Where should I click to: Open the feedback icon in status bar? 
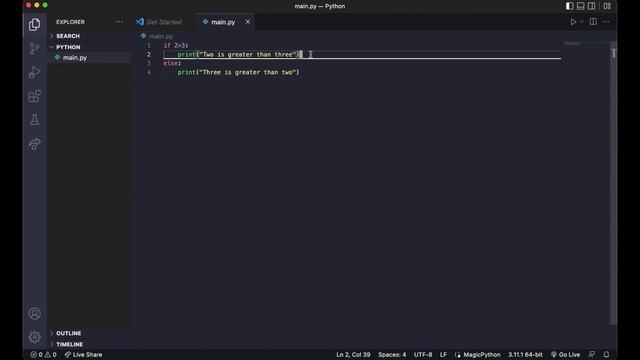click(x=591, y=355)
